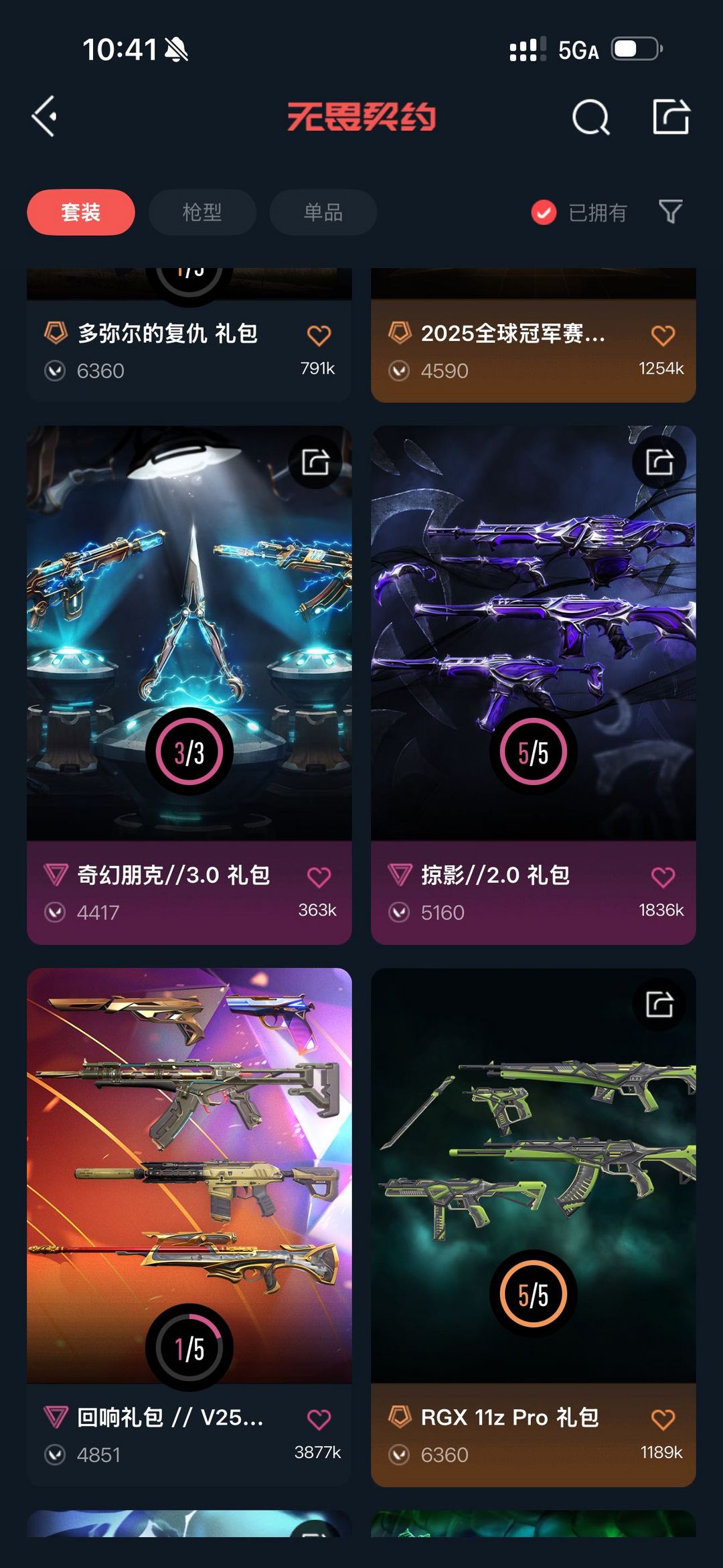
Task: Switch to the 单品 tab
Action: pos(323,212)
